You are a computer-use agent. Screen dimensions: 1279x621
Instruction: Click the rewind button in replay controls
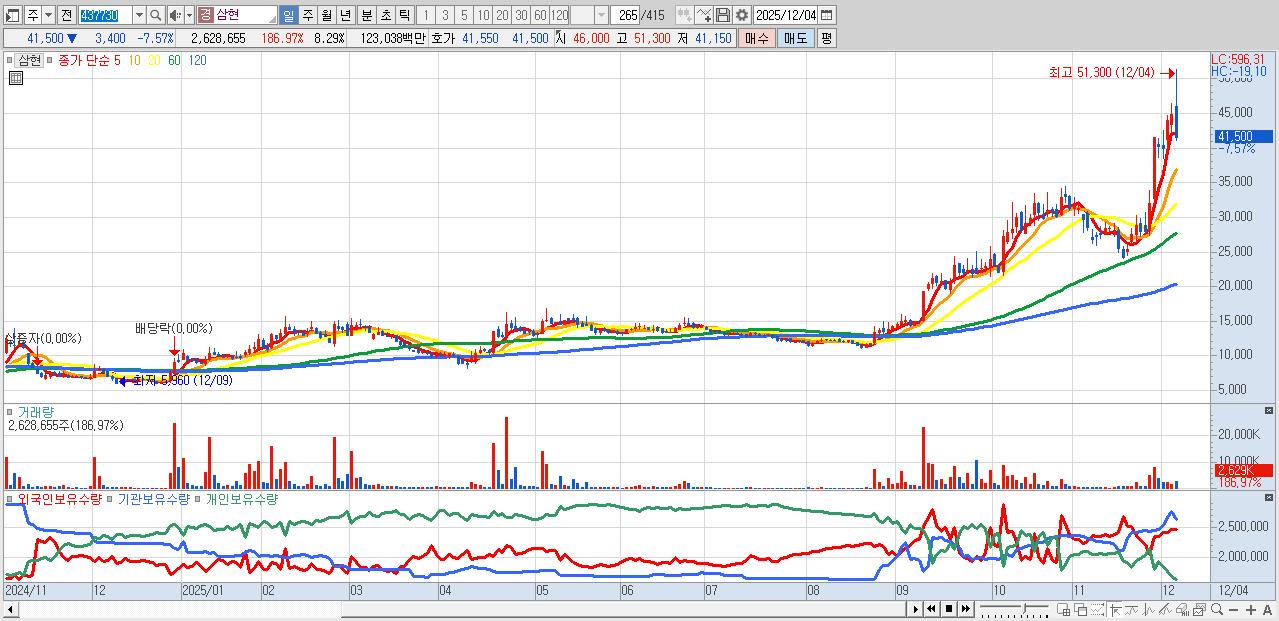click(931, 609)
